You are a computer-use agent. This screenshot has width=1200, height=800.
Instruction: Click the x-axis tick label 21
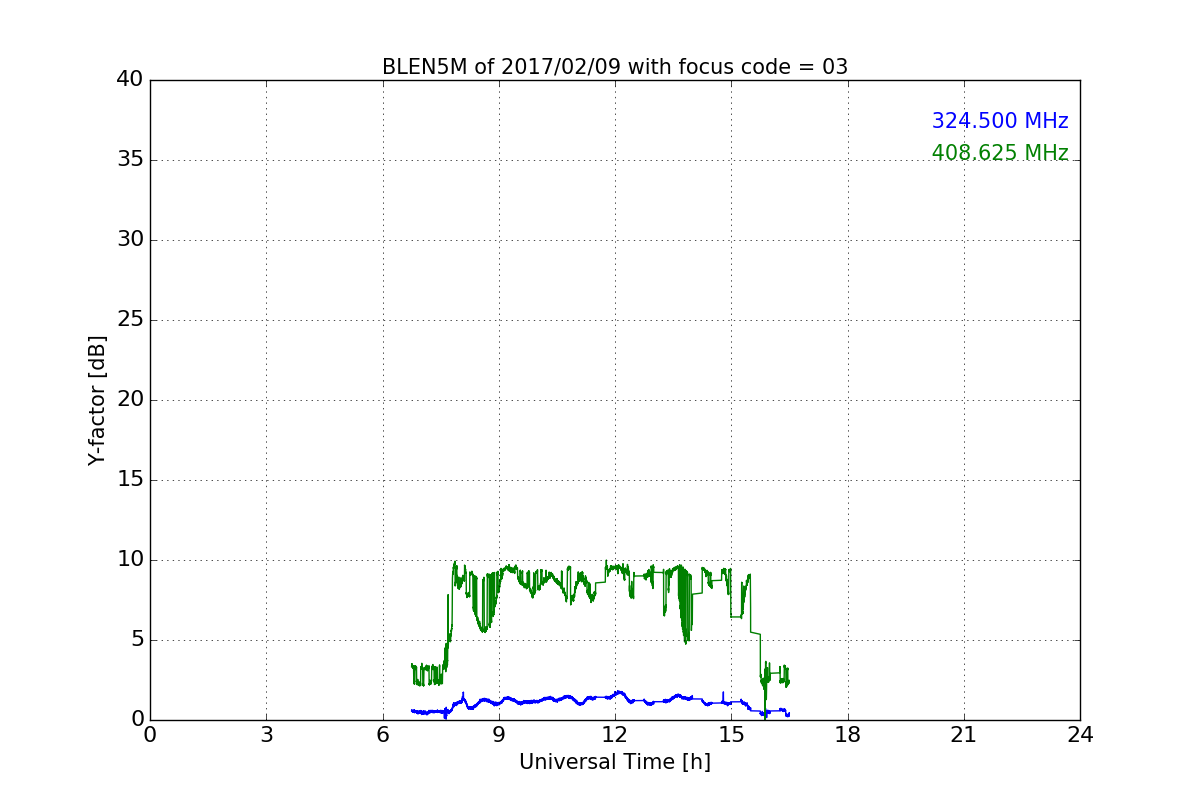point(964,735)
